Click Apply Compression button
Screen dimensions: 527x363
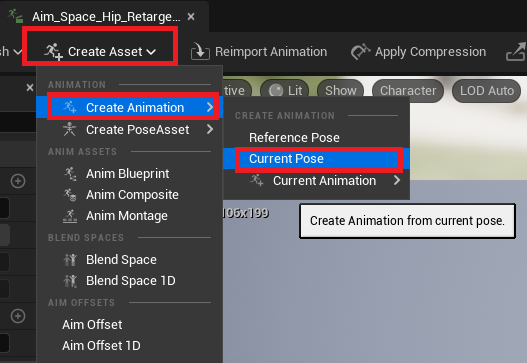click(418, 52)
